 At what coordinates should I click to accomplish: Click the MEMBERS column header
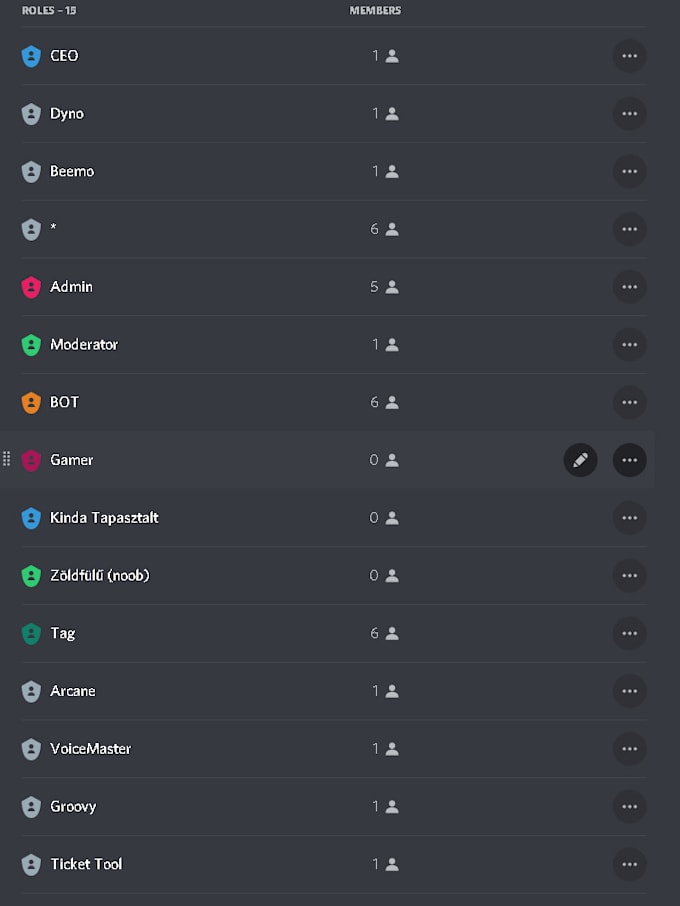pos(375,10)
